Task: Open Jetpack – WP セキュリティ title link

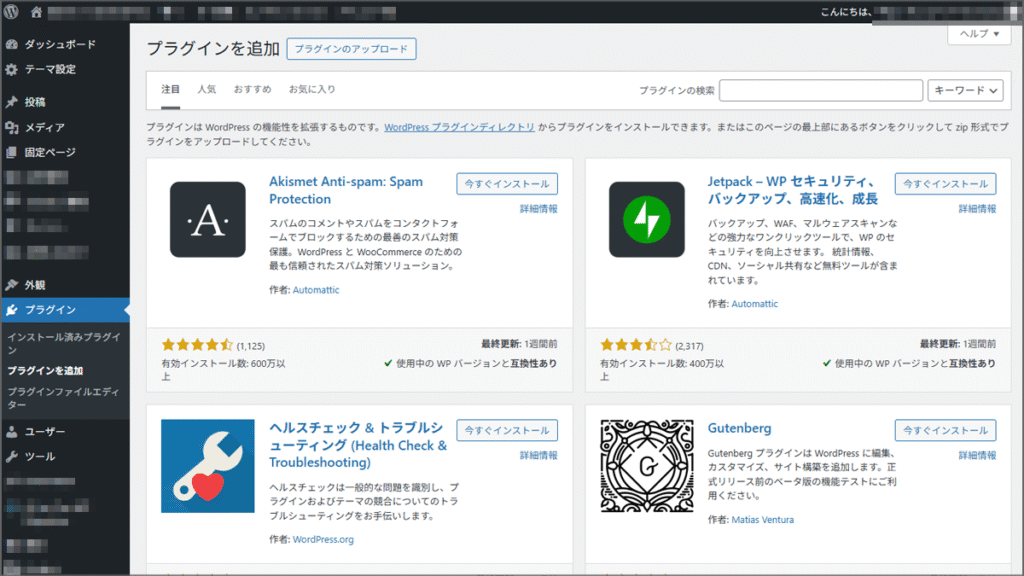Action: (793, 190)
